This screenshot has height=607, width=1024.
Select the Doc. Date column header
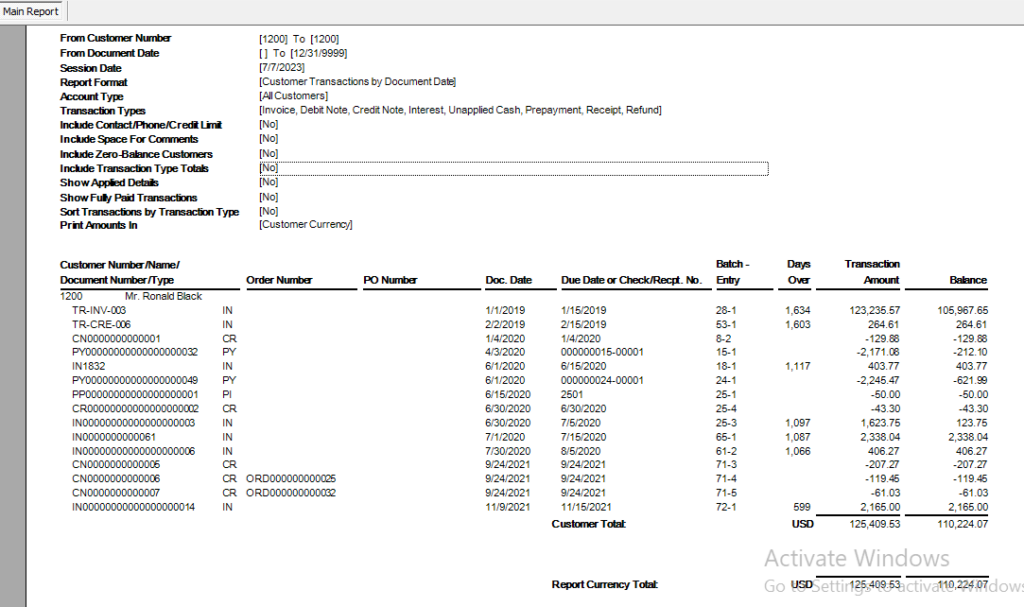(x=511, y=280)
